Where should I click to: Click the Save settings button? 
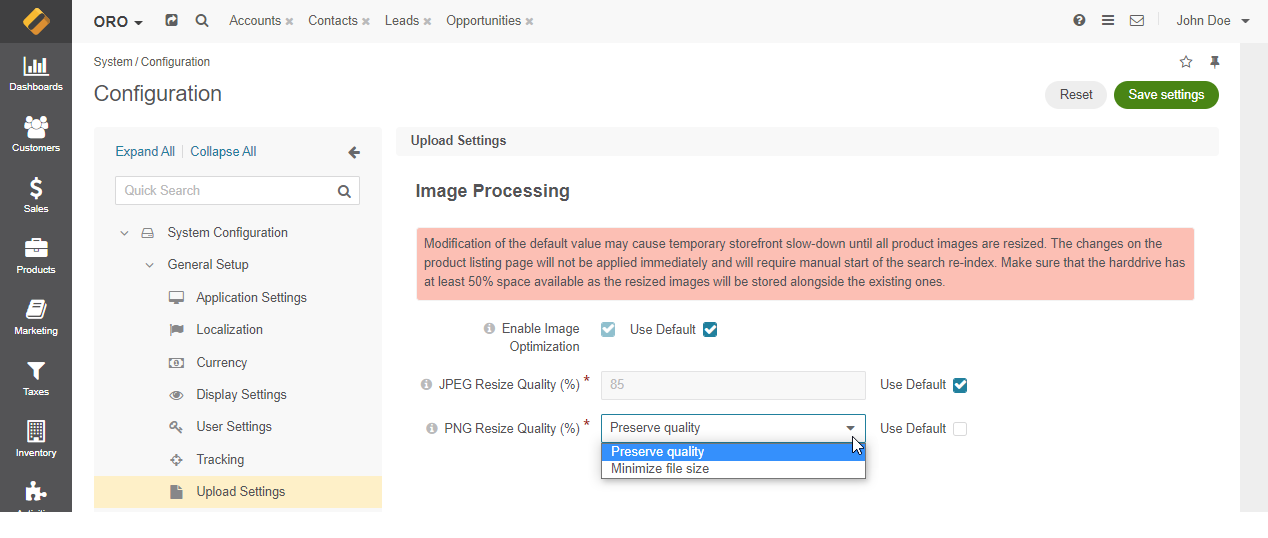point(1166,95)
